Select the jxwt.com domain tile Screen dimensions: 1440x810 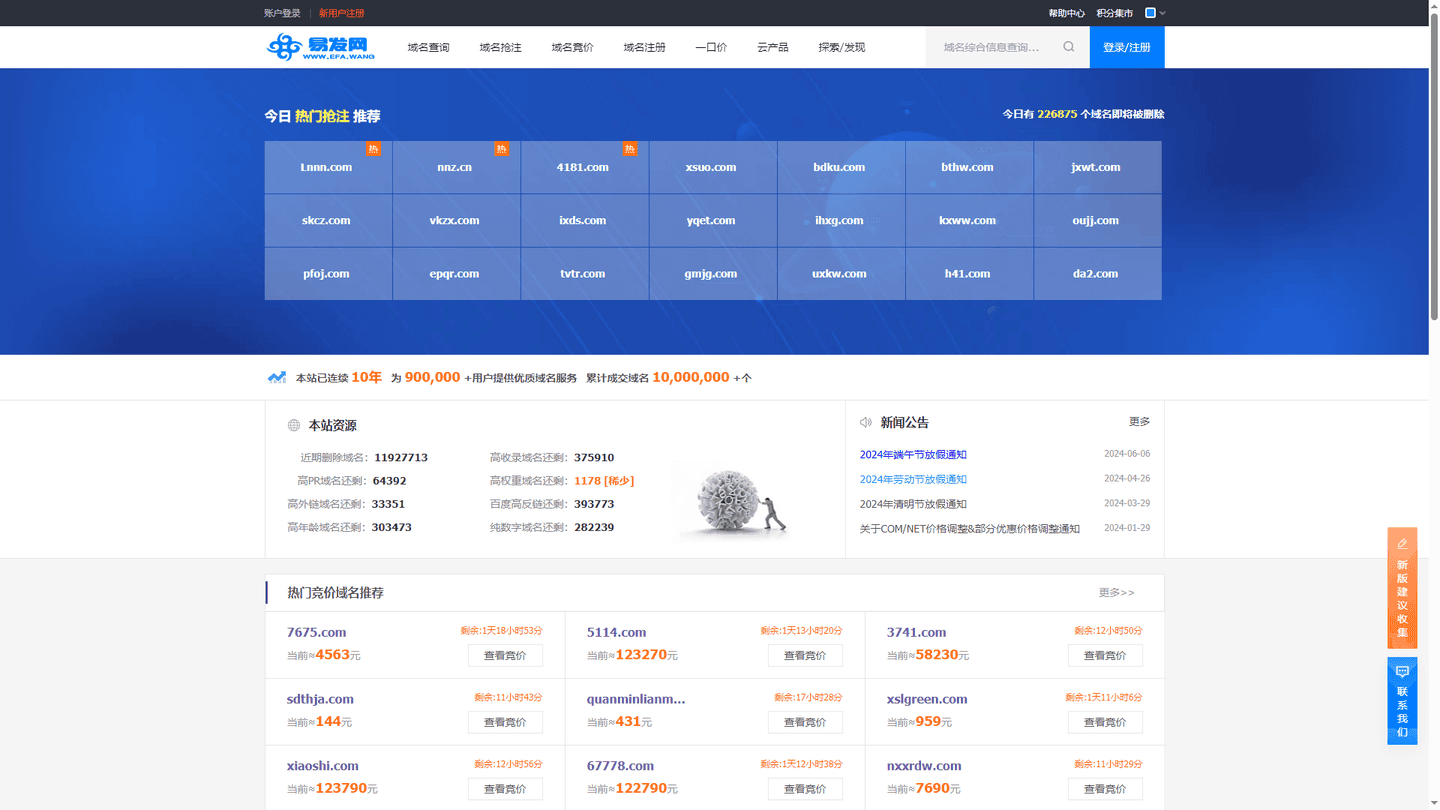[x=1097, y=167]
